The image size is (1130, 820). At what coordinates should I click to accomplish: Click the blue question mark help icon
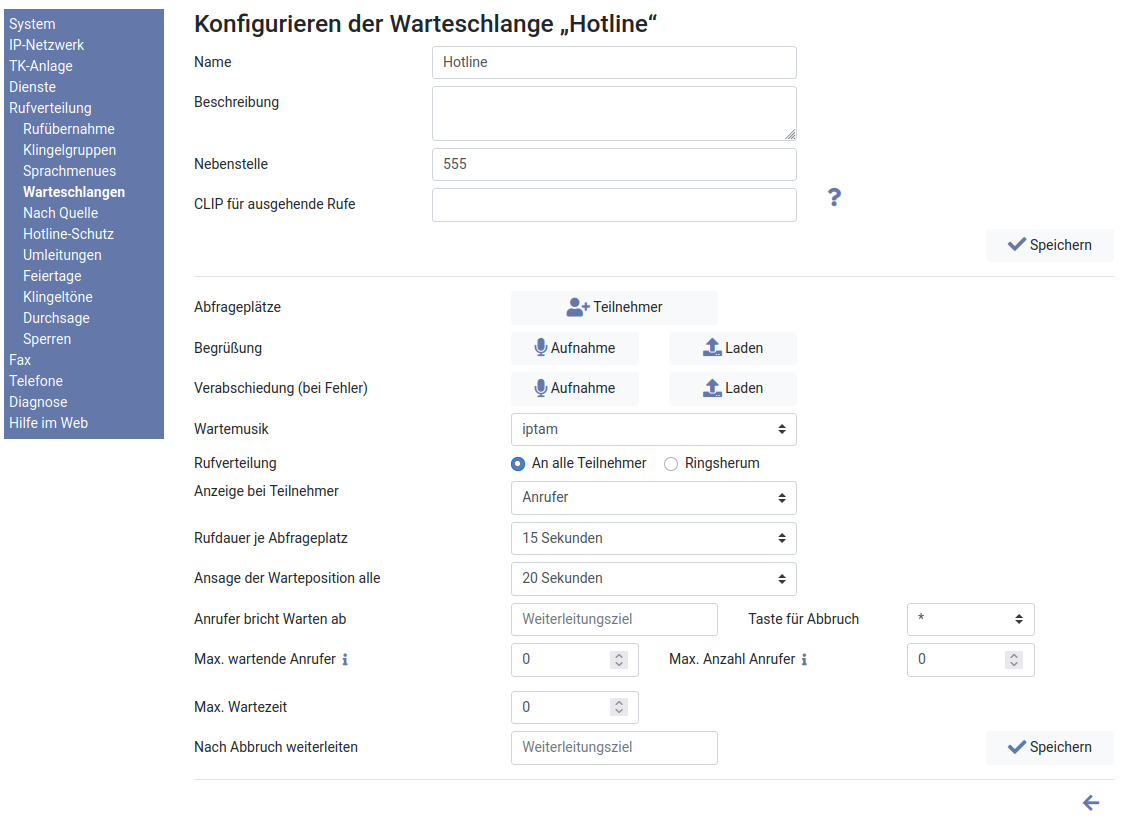click(834, 198)
